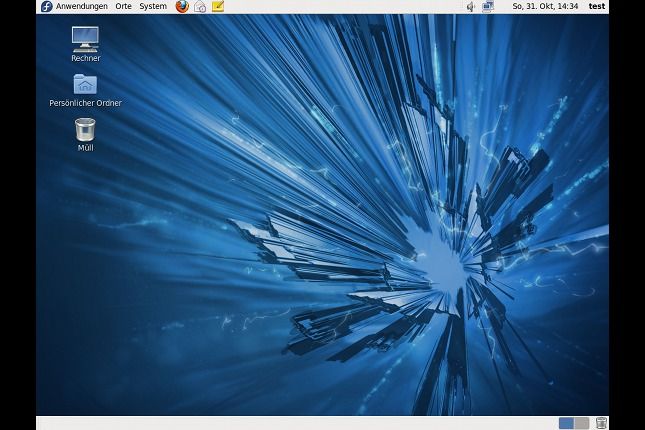Switch to the second gray workspace
645x430 pixels.
click(581, 423)
